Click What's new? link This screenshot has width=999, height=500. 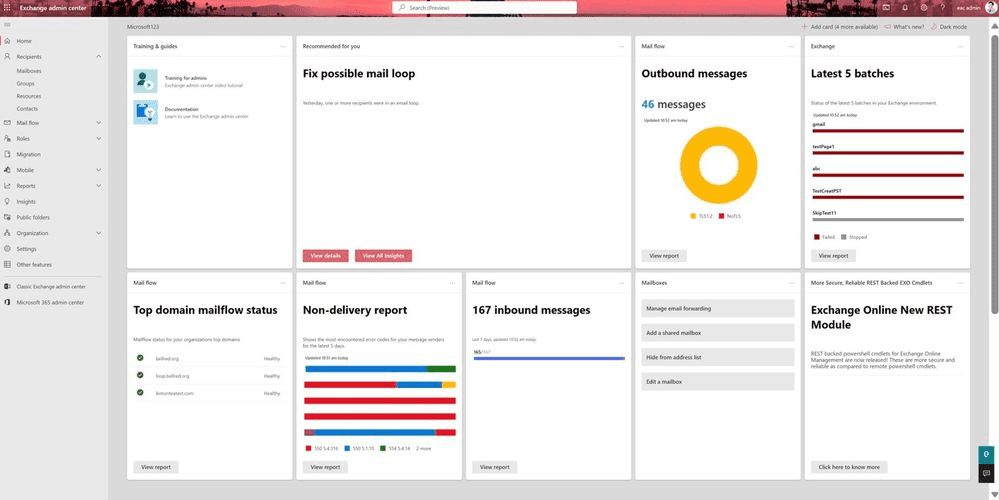[904, 27]
